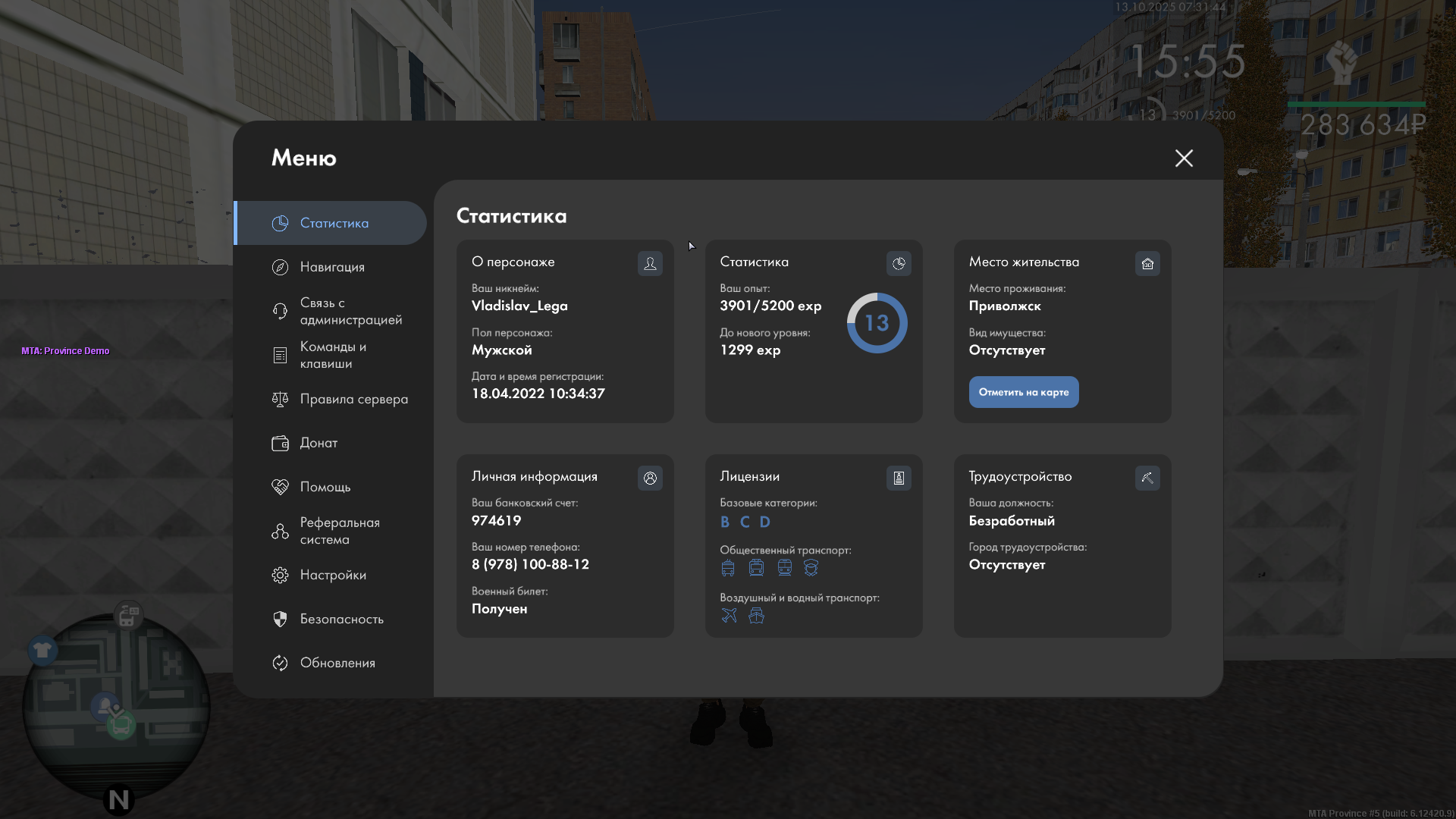Click the document icon in Лицензии card

pyautogui.click(x=899, y=478)
